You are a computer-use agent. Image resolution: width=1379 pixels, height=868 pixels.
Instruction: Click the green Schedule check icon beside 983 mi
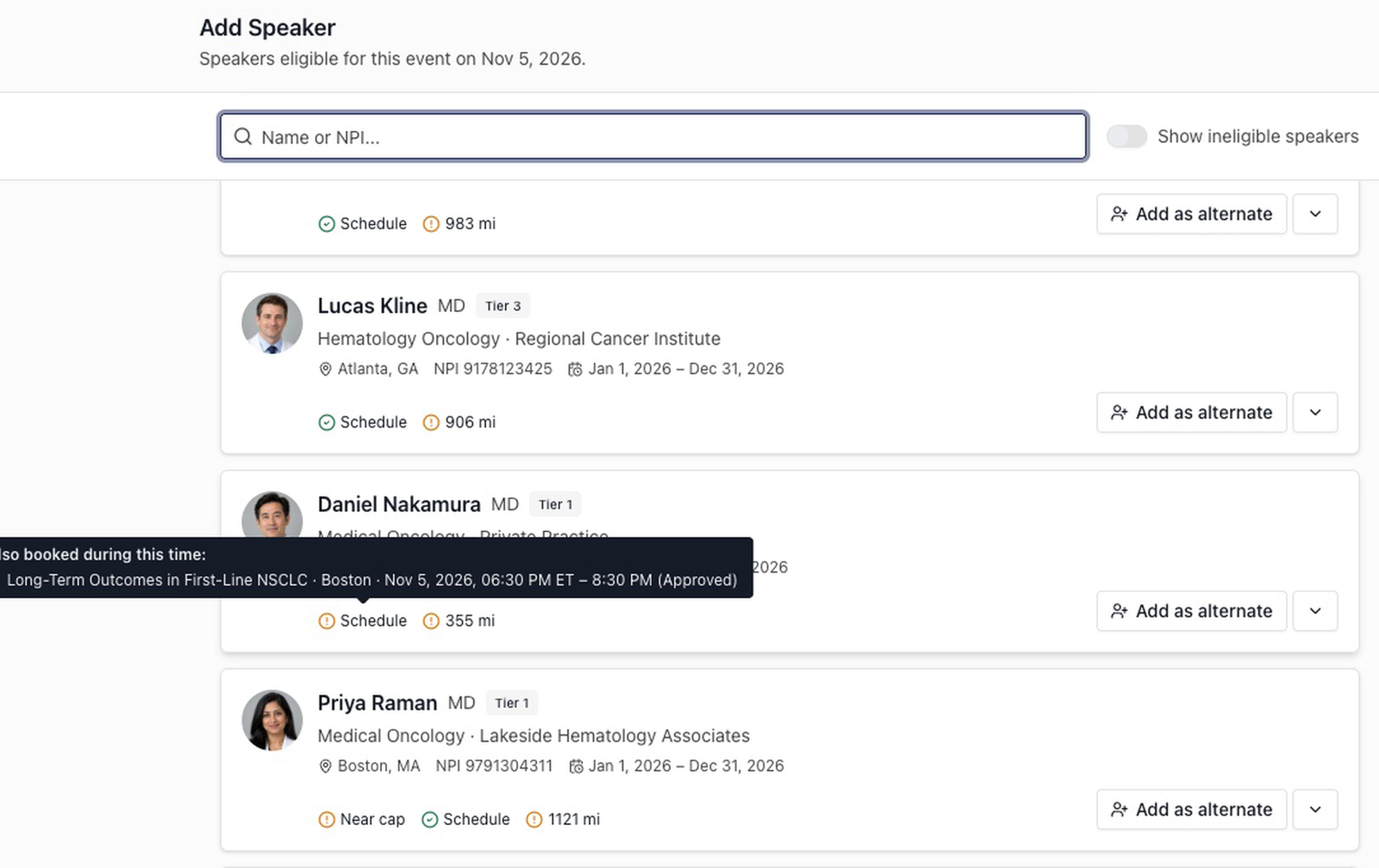[x=327, y=224]
